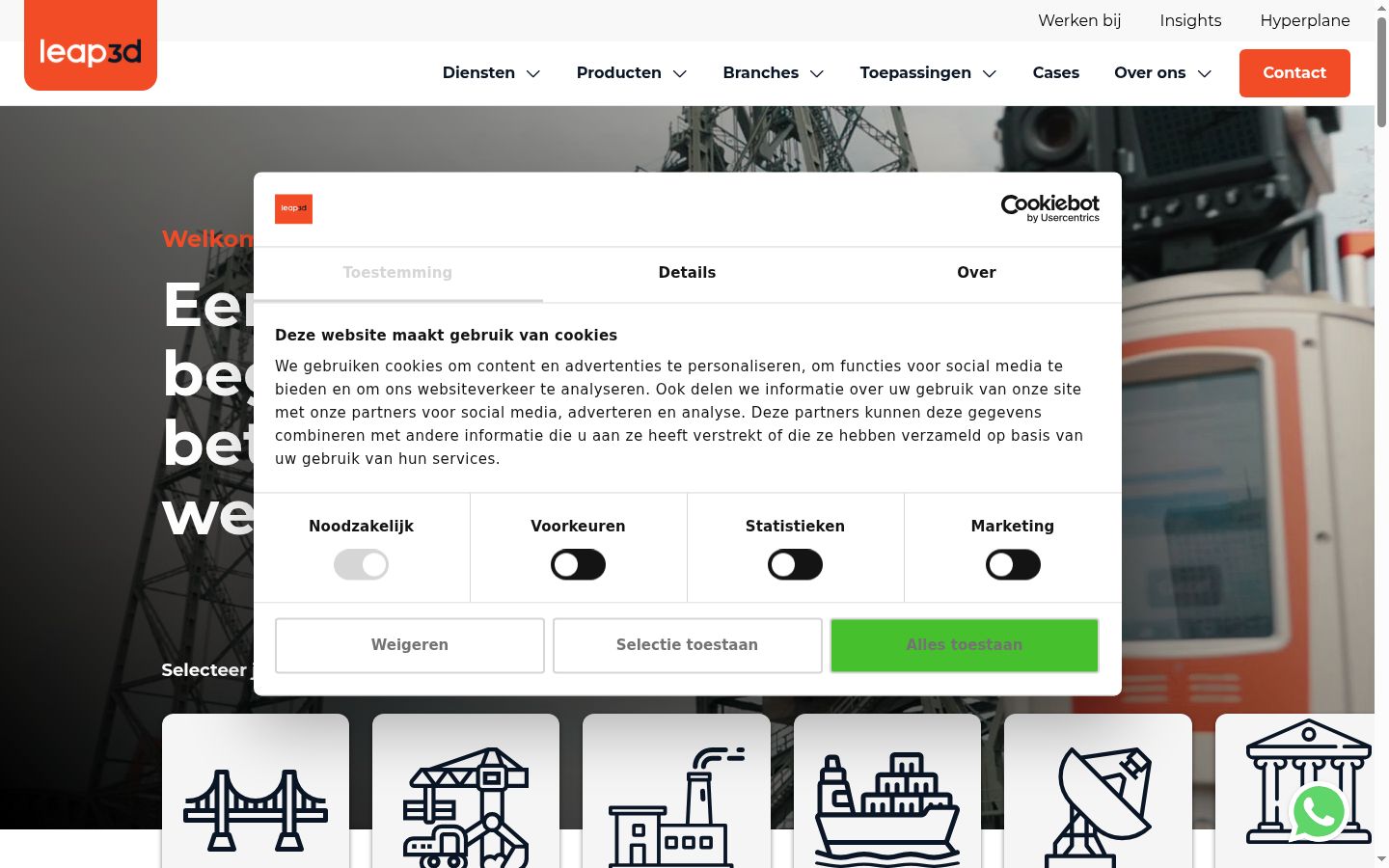This screenshot has height=868, width=1389.
Task: Open the Over tab in the cookie dialog
Action: [x=976, y=273]
